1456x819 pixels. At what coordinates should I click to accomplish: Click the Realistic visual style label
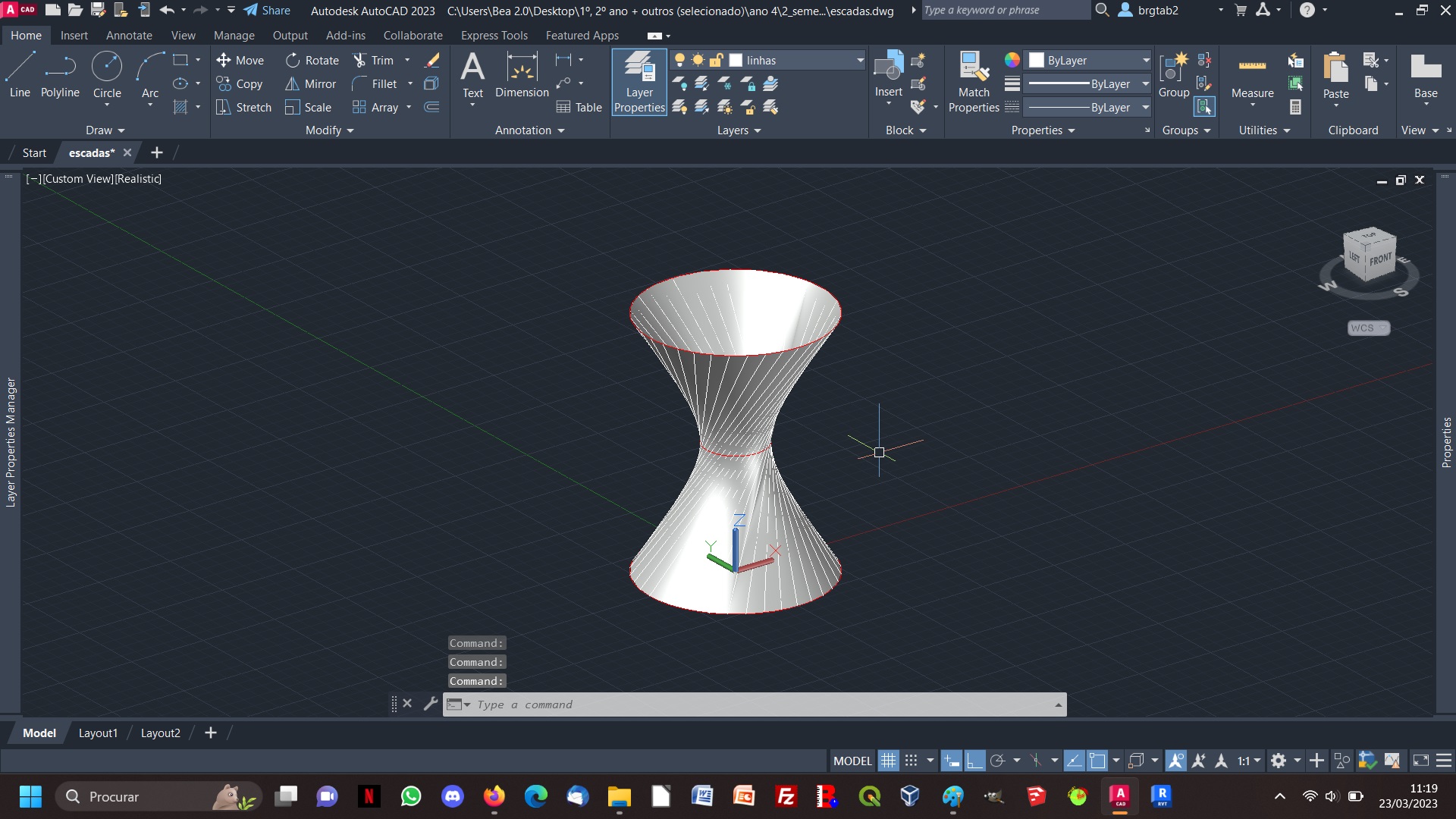click(x=138, y=179)
